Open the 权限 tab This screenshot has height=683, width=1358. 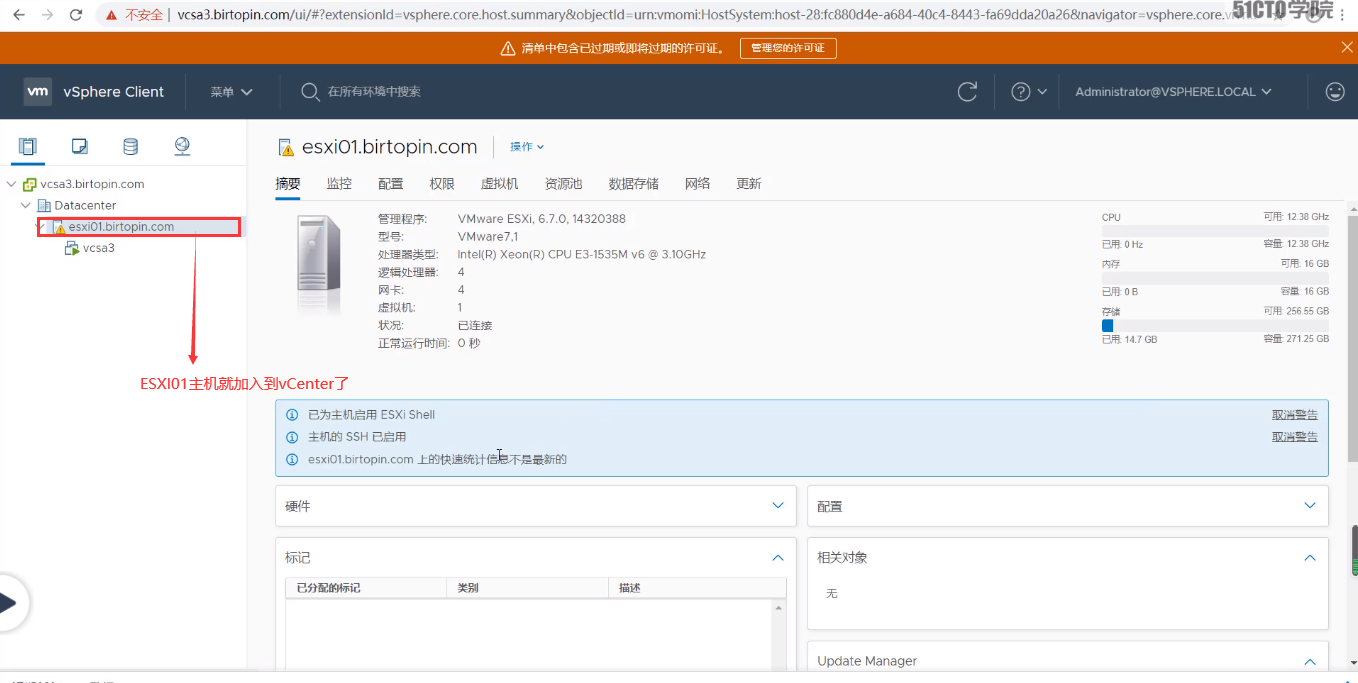(442, 184)
